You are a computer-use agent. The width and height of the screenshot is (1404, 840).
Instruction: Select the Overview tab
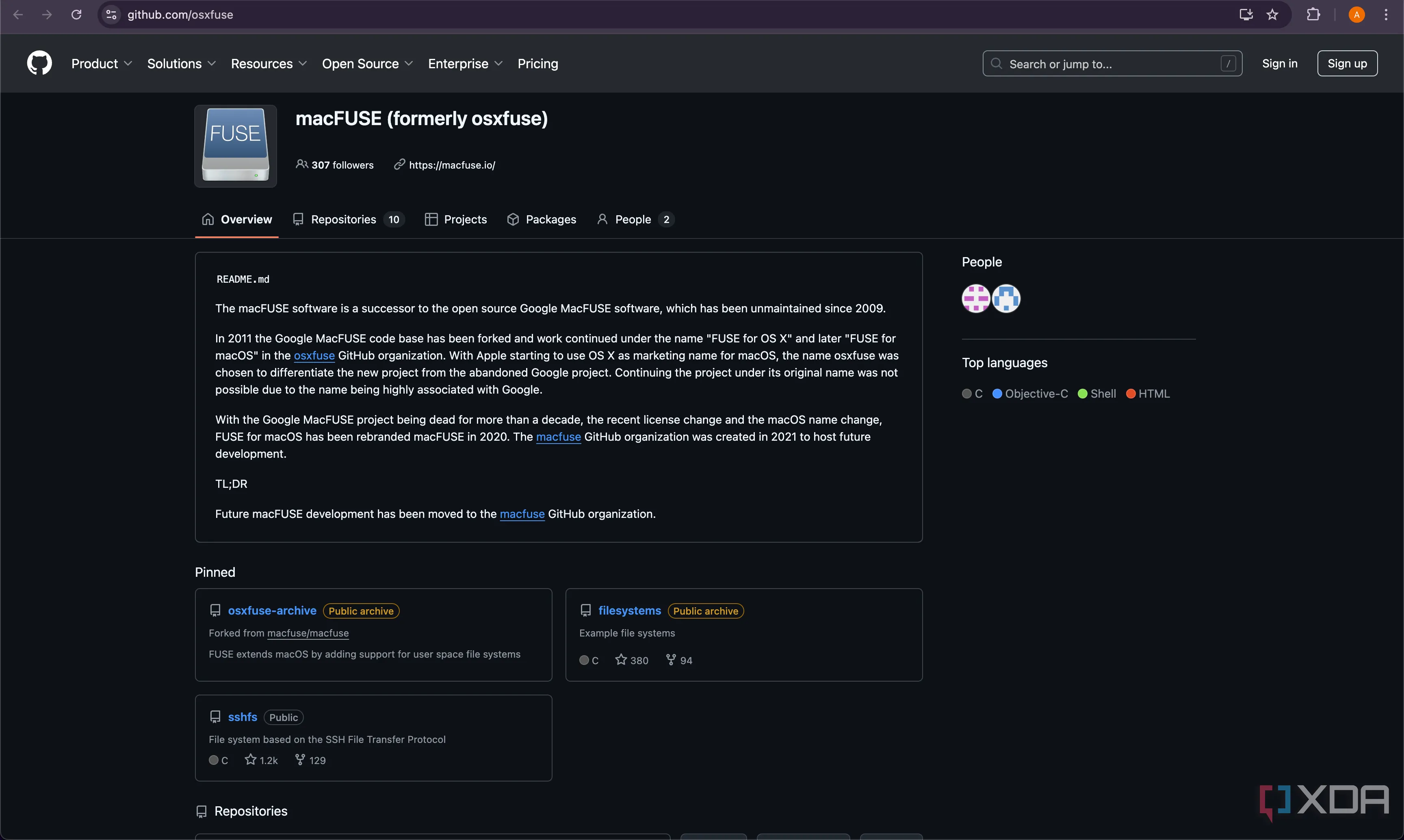(x=237, y=219)
